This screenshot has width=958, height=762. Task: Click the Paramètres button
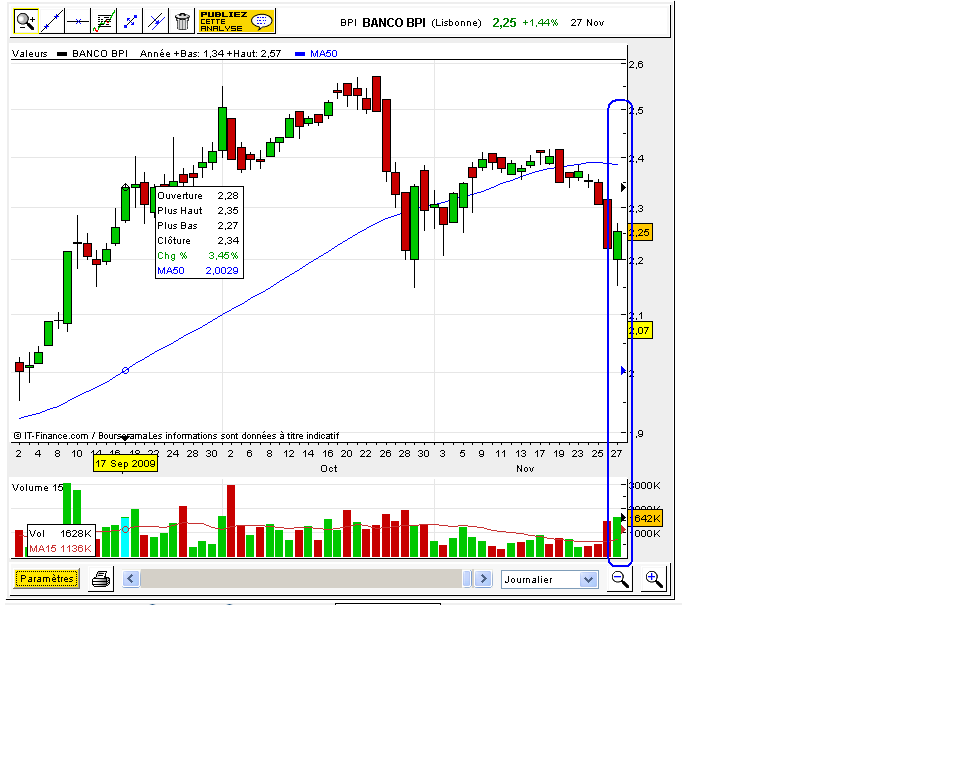[x=47, y=578]
